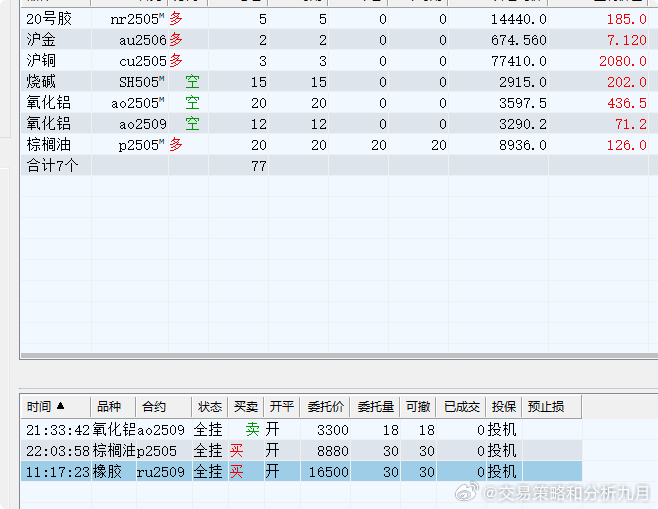This screenshot has width=658, height=509.
Task: Select the 沪铜 position name
Action: [x=41, y=61]
